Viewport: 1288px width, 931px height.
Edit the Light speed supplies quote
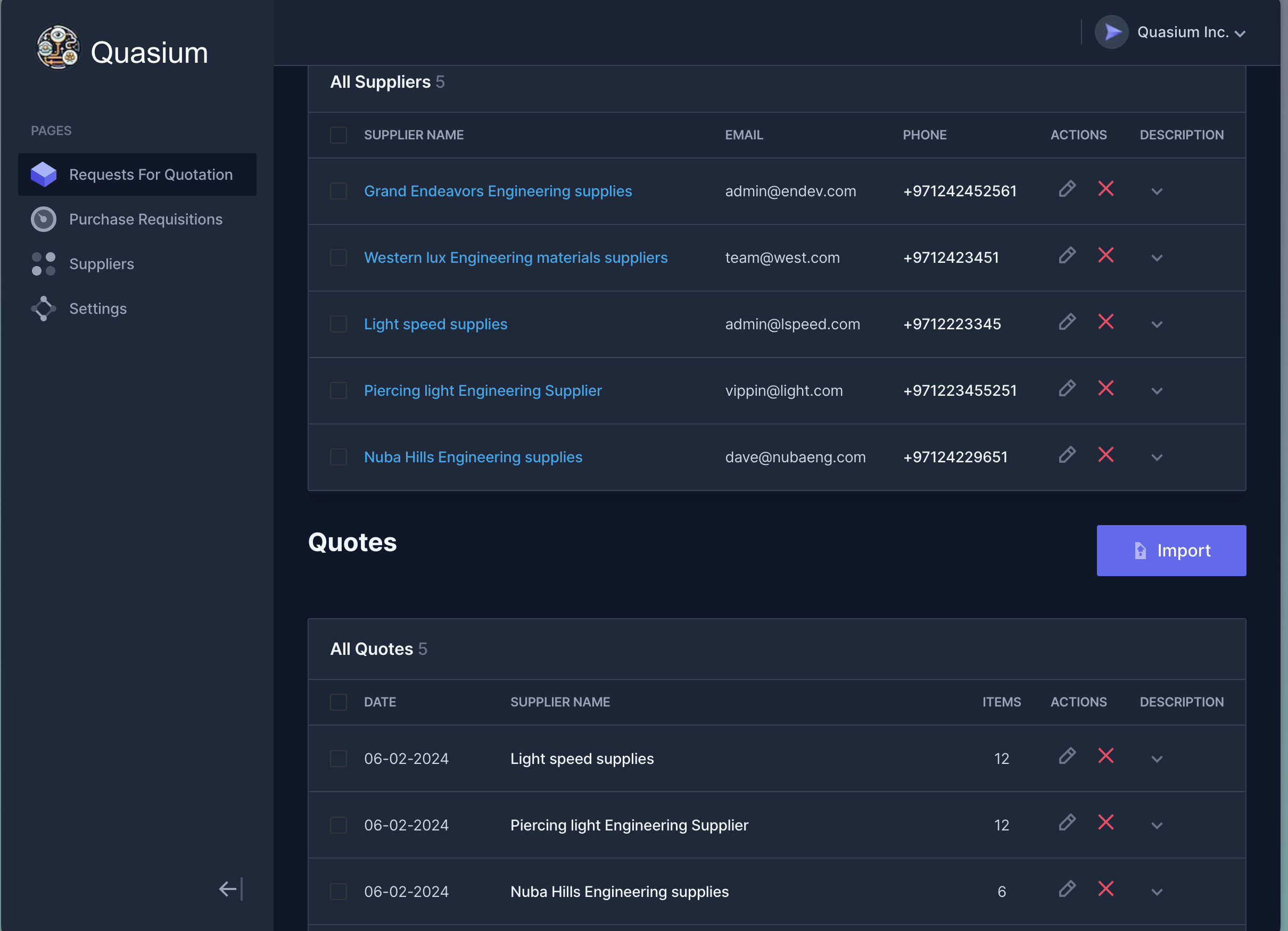coord(1067,756)
